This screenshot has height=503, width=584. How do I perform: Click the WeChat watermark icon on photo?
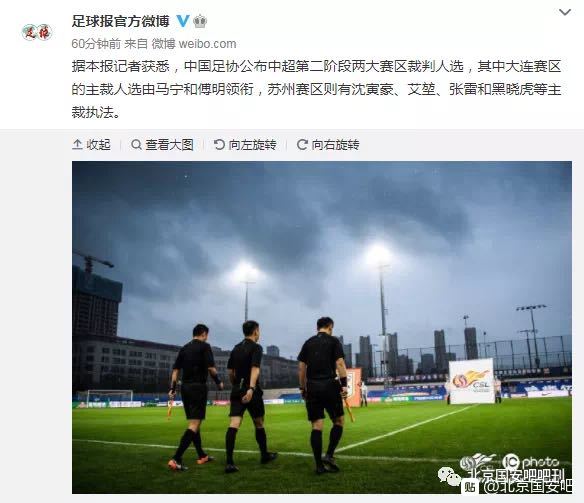(x=450, y=476)
